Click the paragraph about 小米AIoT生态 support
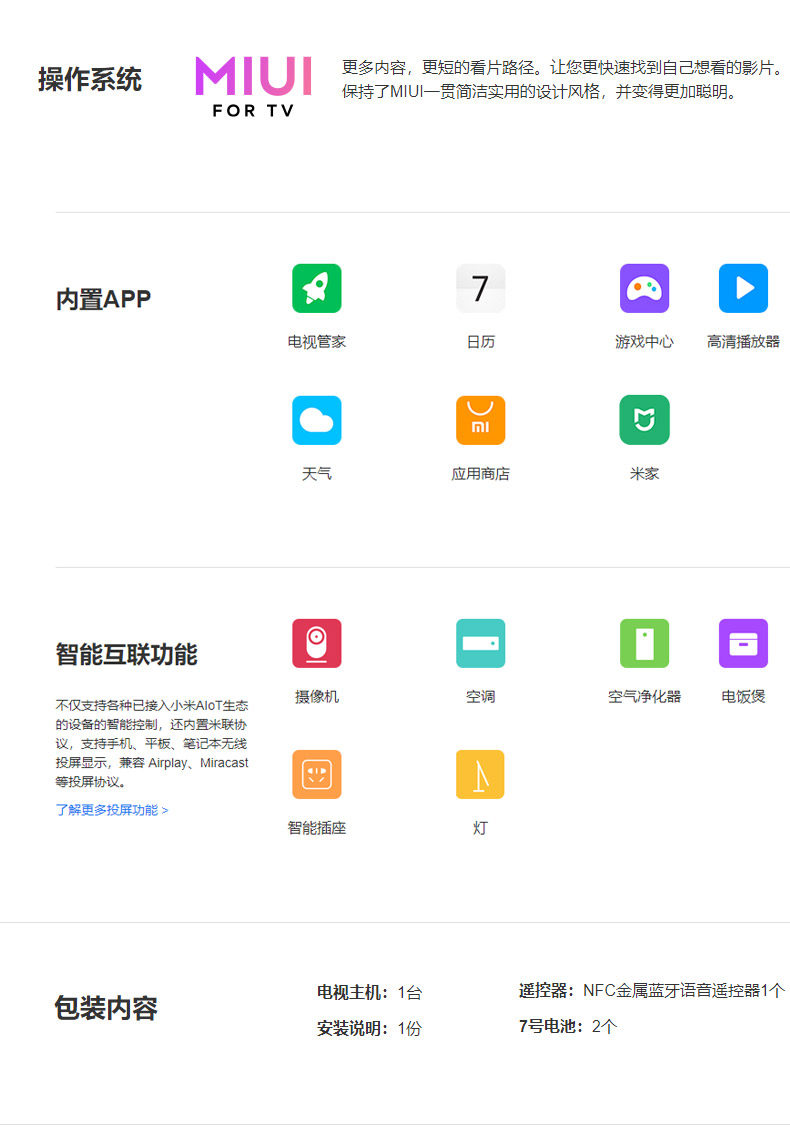Viewport: 790px width, 1134px height. [x=152, y=743]
